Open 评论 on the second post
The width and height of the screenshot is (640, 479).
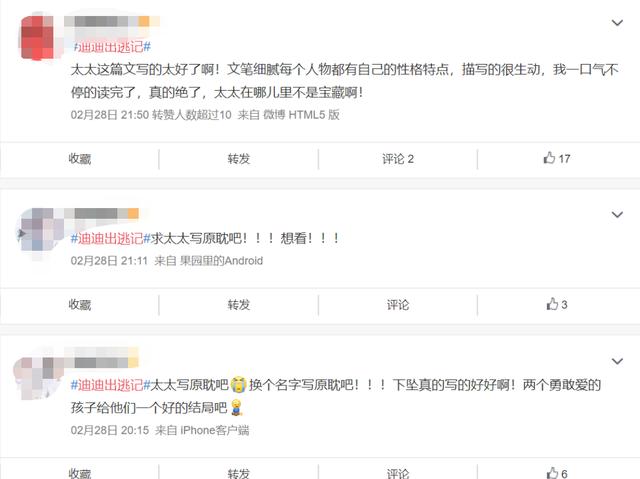tap(398, 304)
